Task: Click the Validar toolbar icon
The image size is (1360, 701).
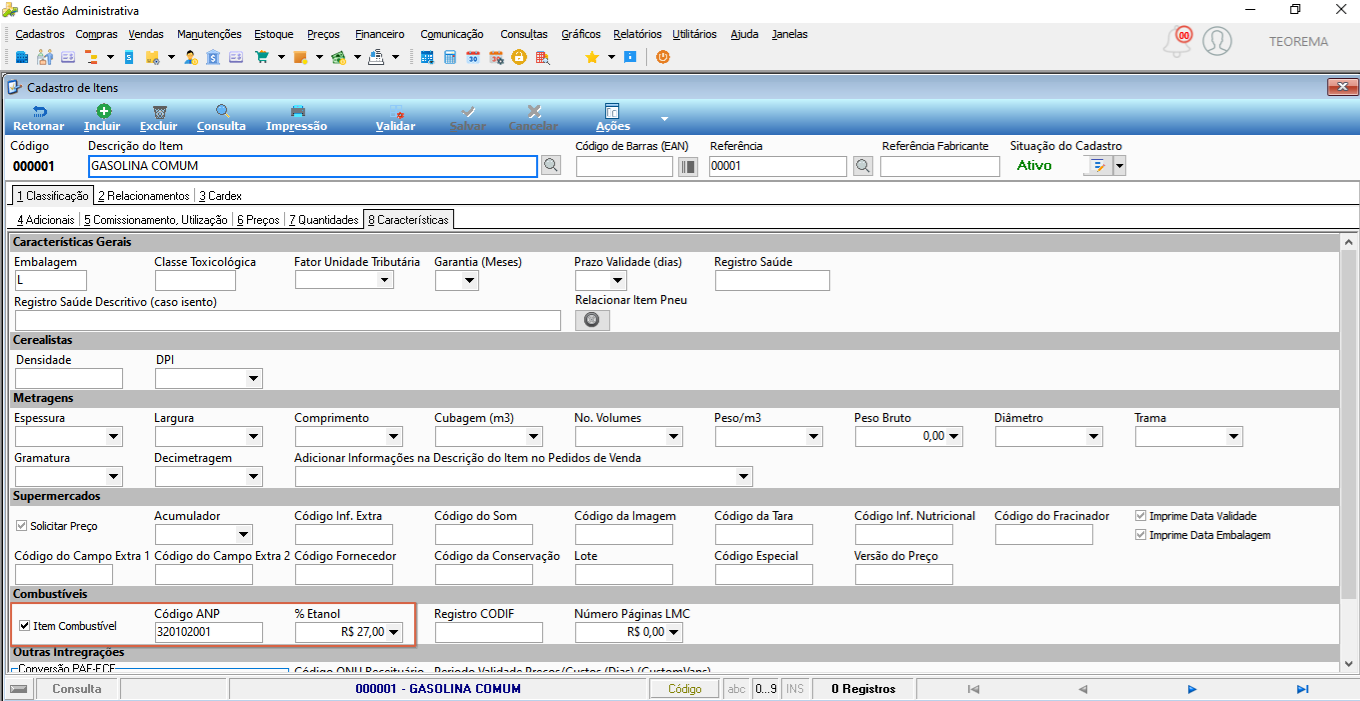Action: pos(396,111)
